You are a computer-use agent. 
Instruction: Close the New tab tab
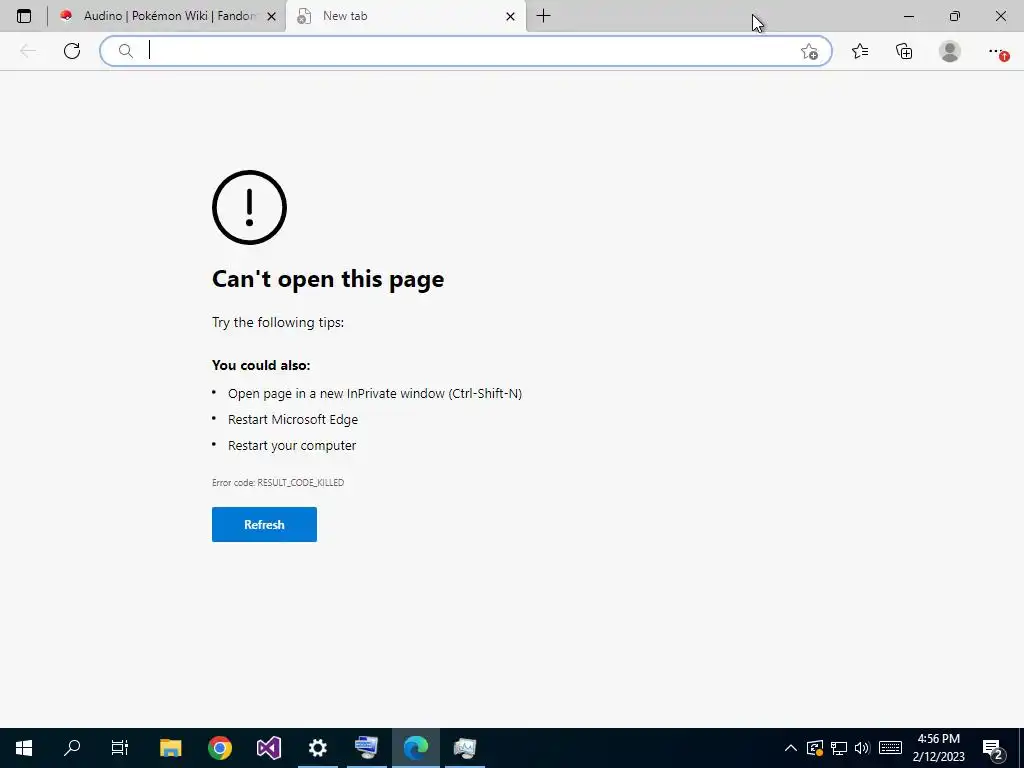coord(511,16)
